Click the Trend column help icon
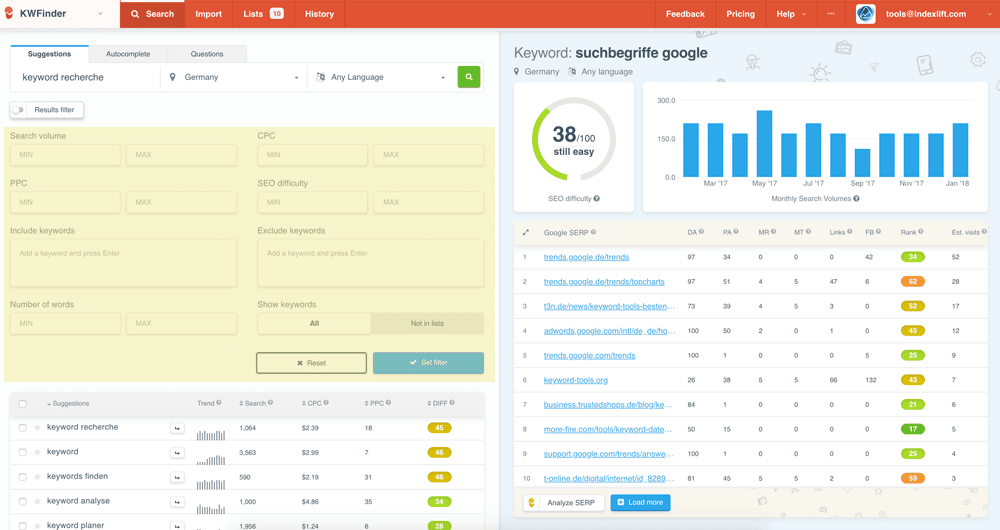 pos(219,403)
